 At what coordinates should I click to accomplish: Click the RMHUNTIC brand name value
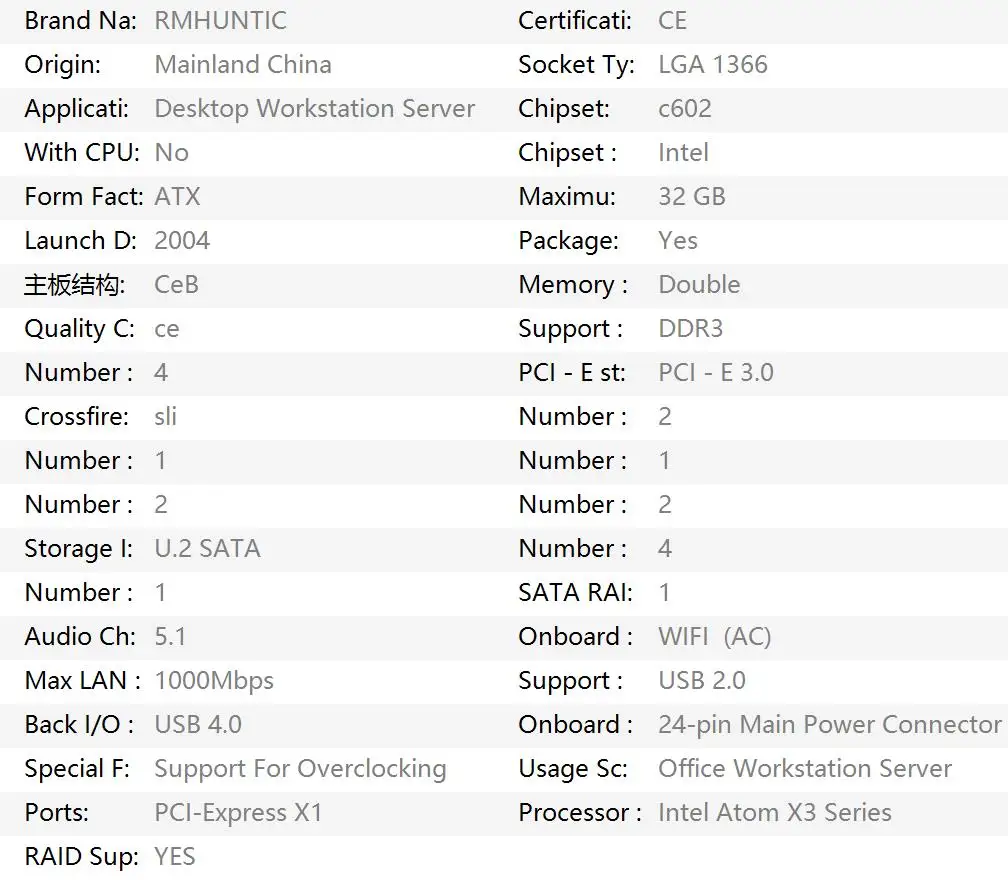point(220,21)
